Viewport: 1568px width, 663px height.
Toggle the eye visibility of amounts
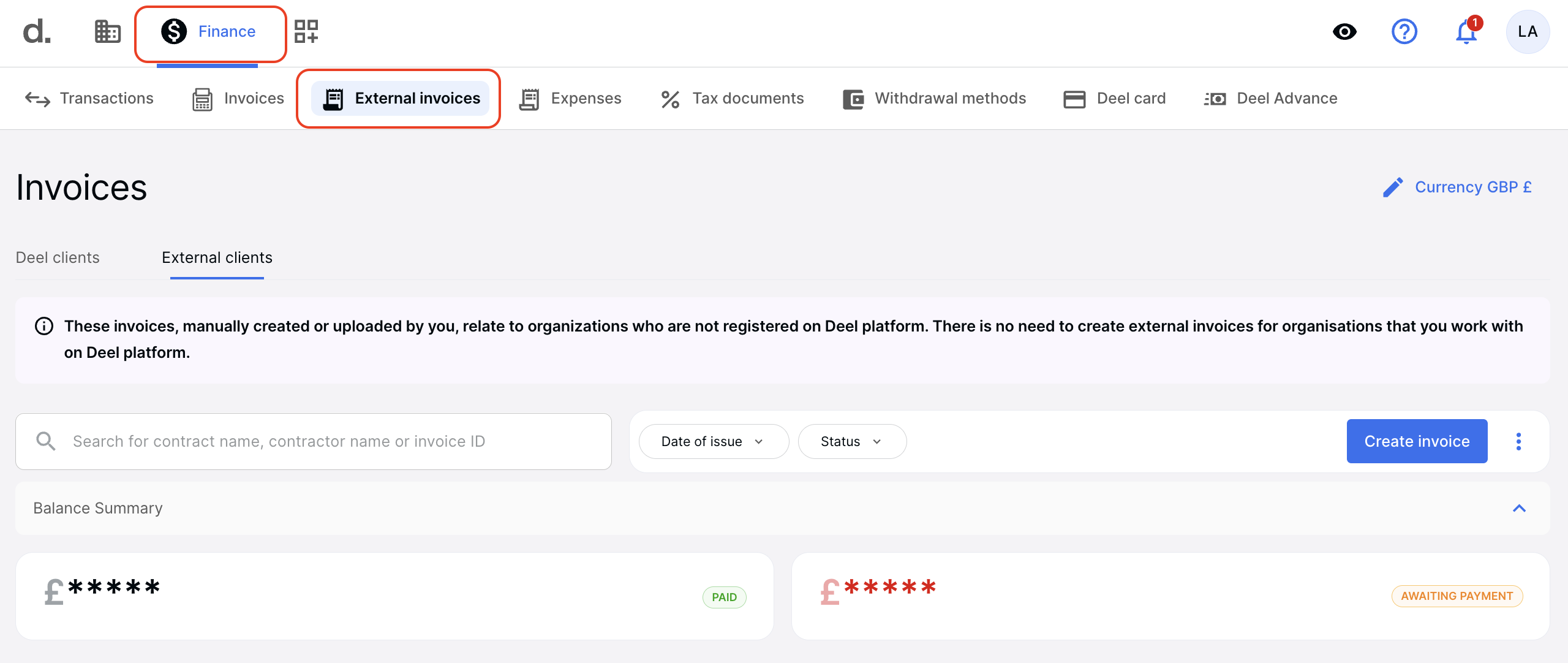pyautogui.click(x=1344, y=31)
